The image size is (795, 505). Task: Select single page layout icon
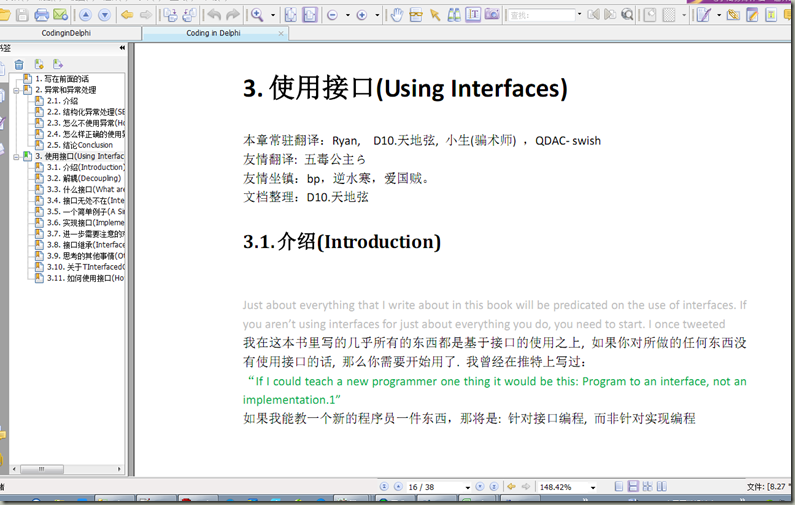(619, 487)
